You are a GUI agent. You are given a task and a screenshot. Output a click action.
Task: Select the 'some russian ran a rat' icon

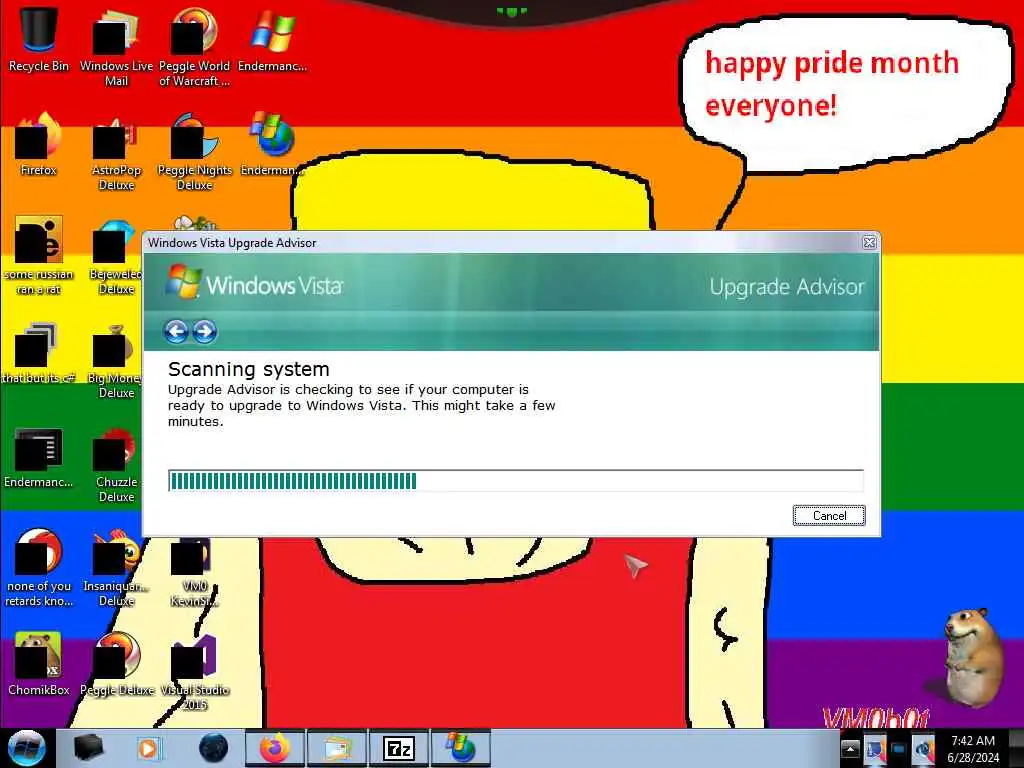pos(39,256)
